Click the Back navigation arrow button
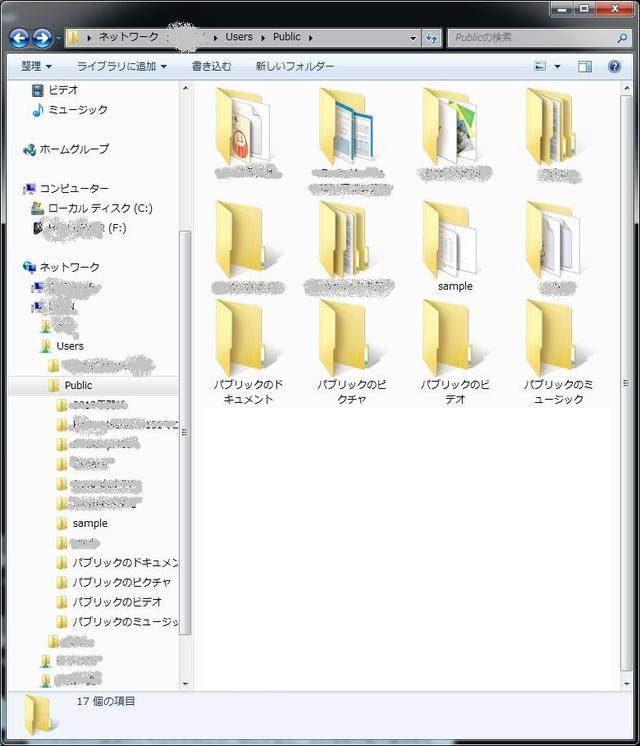 point(19,38)
